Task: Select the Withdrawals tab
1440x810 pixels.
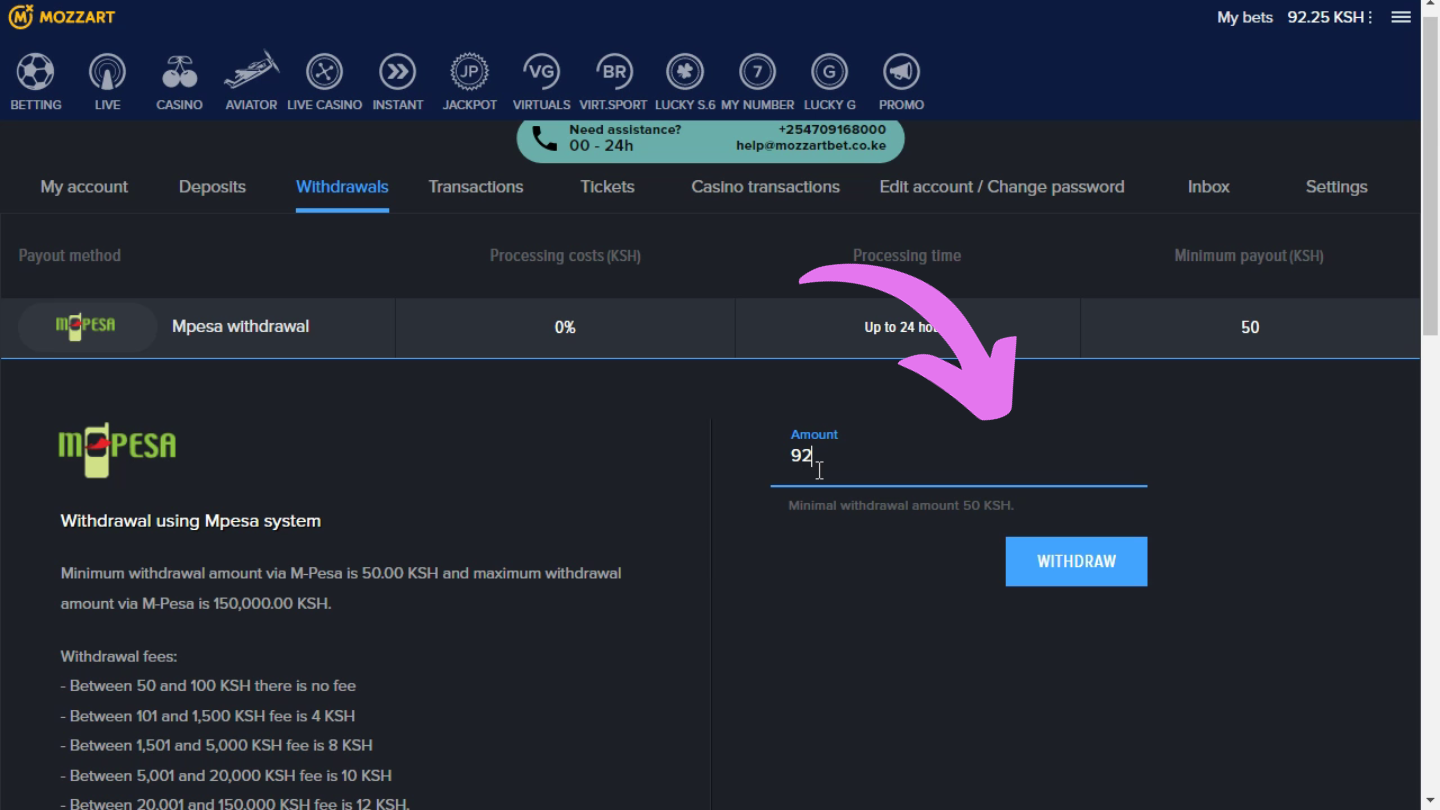Action: point(342,187)
